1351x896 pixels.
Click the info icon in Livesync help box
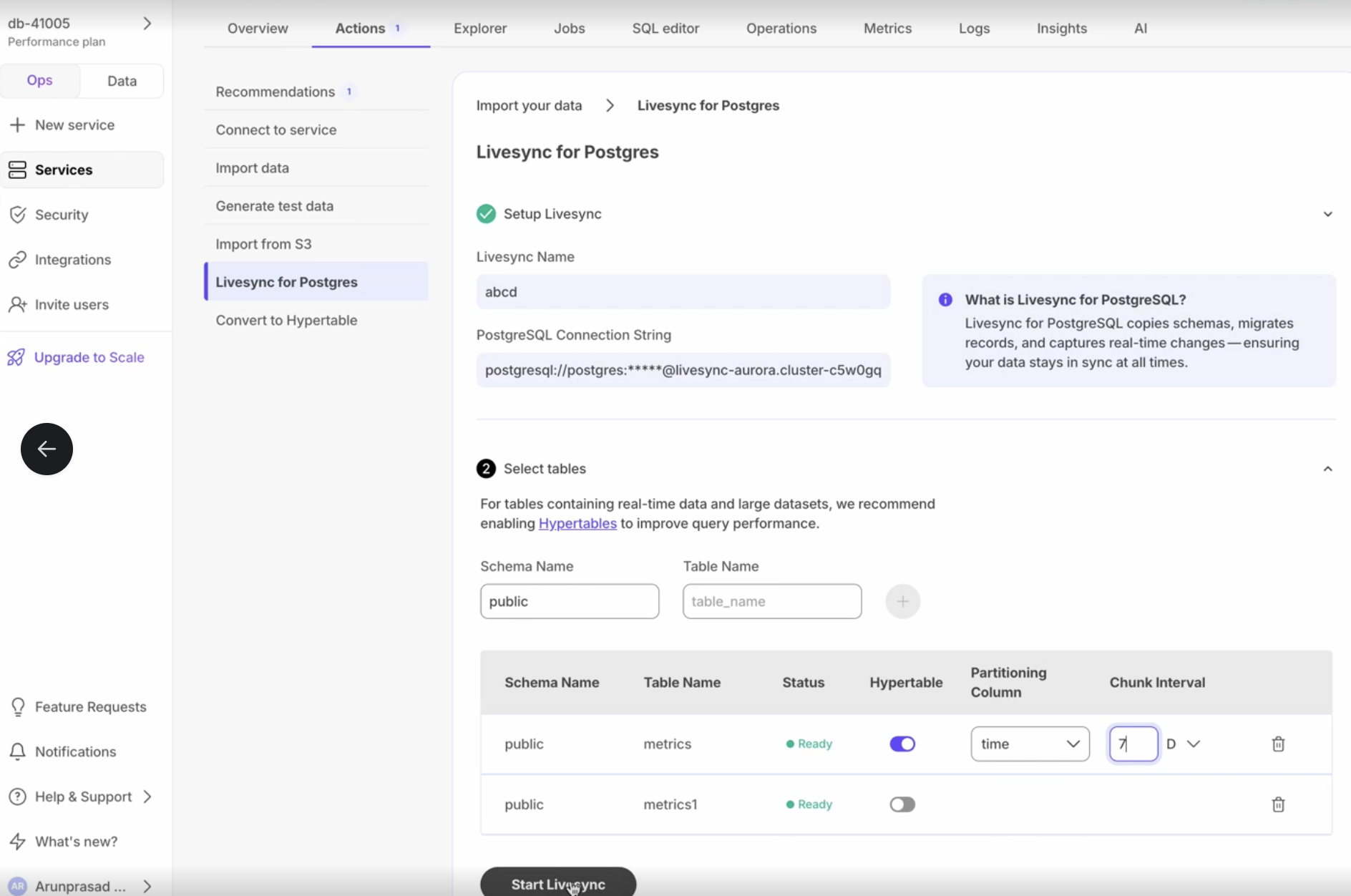pos(945,300)
